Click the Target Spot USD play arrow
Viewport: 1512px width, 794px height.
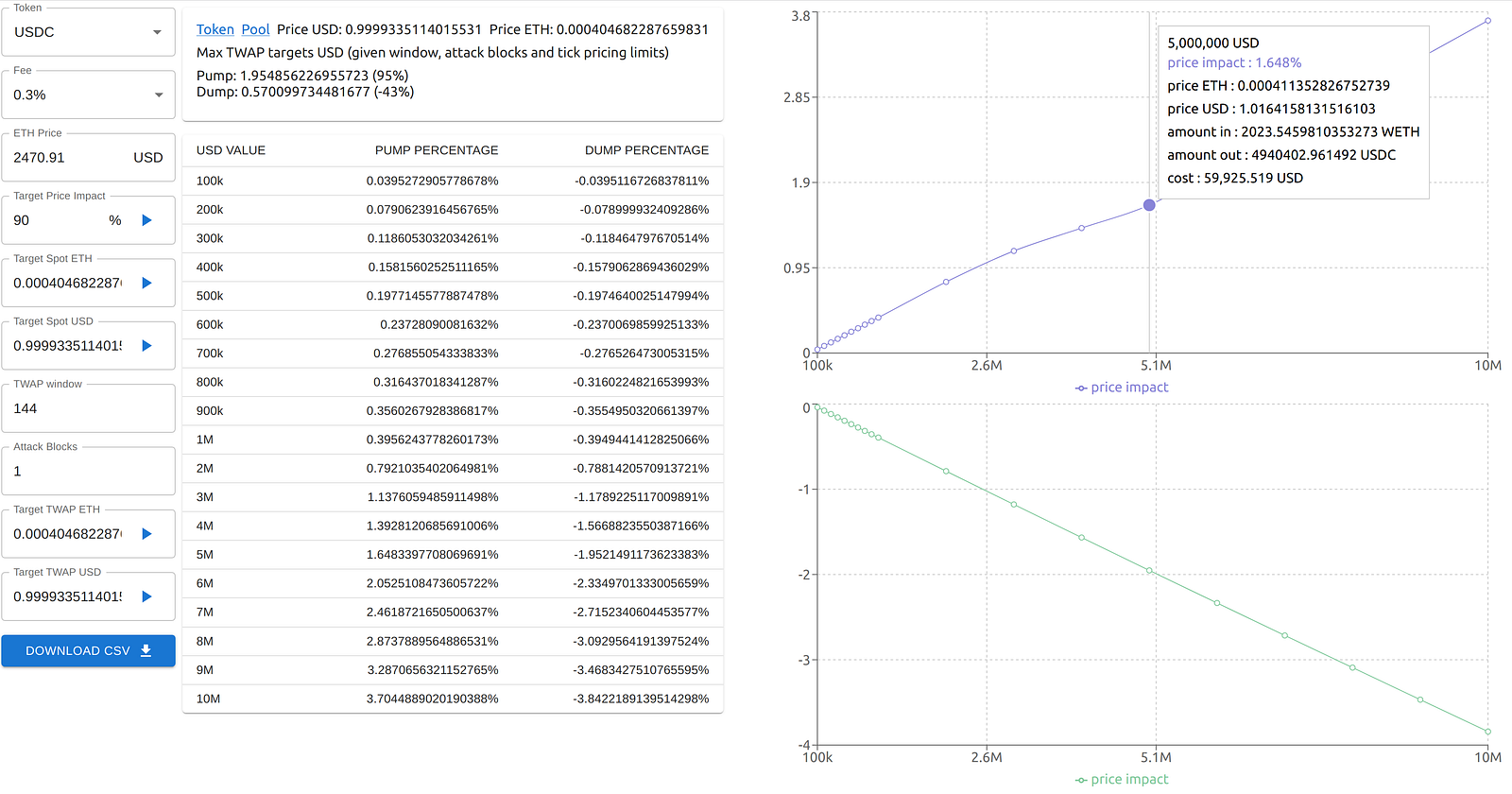point(146,346)
